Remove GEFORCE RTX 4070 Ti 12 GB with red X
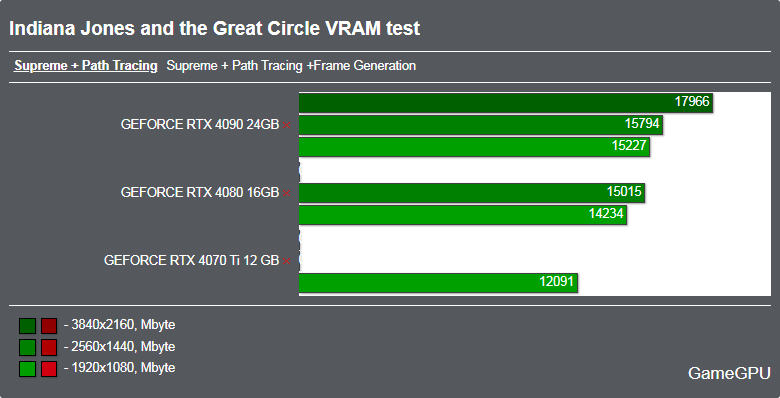Viewport: 780px width, 398px height. point(287,261)
